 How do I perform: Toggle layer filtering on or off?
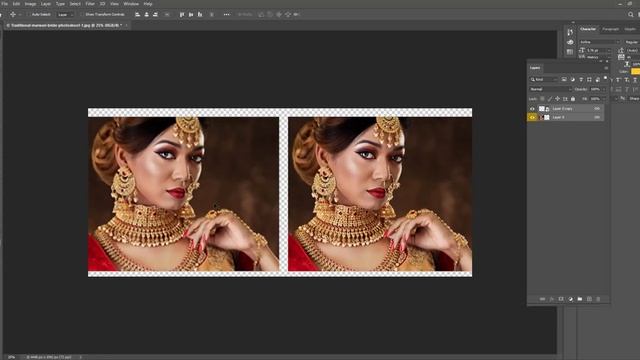coord(605,78)
